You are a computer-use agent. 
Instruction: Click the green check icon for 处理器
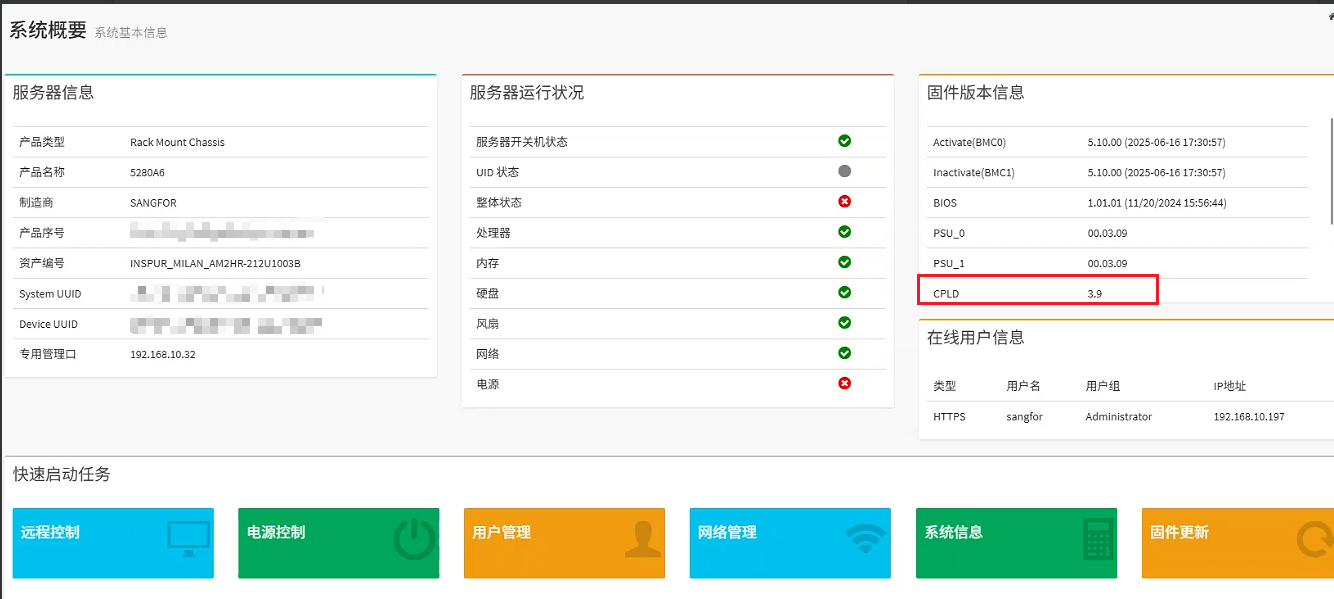(x=844, y=232)
